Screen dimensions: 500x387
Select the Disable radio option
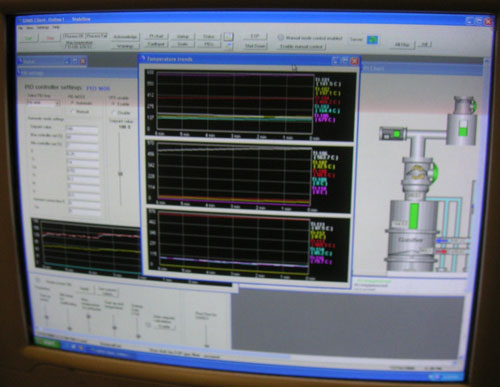coord(113,113)
